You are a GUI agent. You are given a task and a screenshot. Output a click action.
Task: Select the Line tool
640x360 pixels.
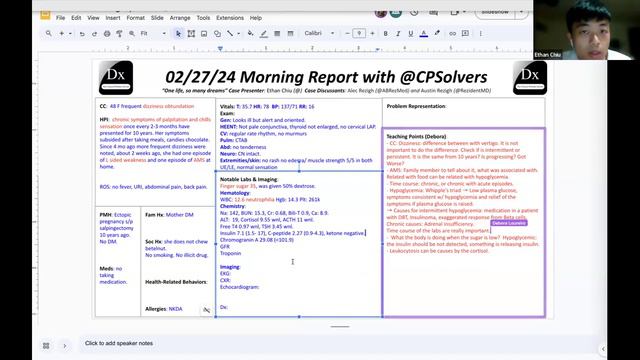point(230,33)
